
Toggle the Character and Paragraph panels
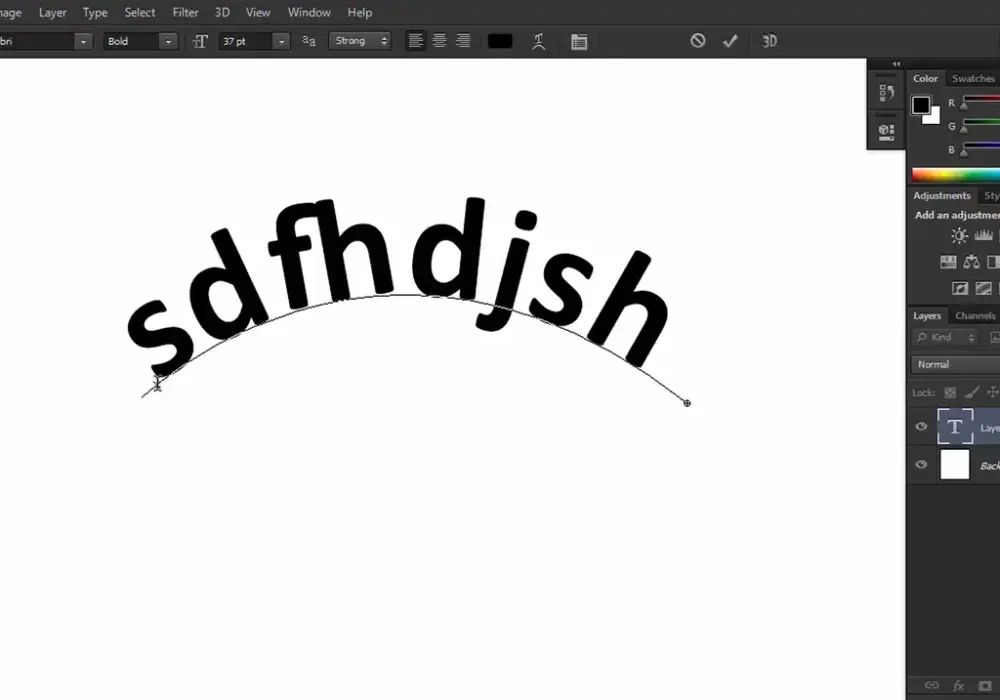tap(579, 41)
